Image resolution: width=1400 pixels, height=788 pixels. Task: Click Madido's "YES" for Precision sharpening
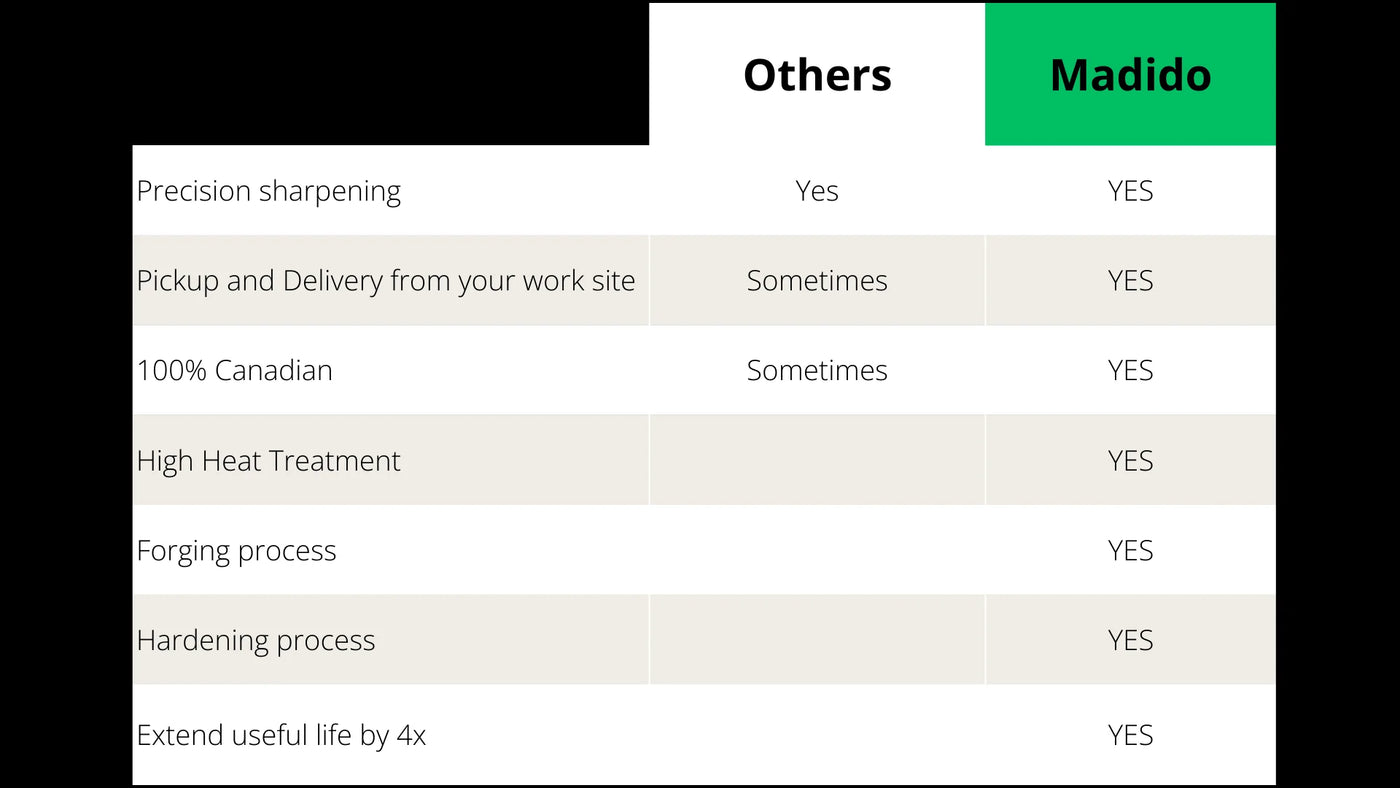(1130, 191)
